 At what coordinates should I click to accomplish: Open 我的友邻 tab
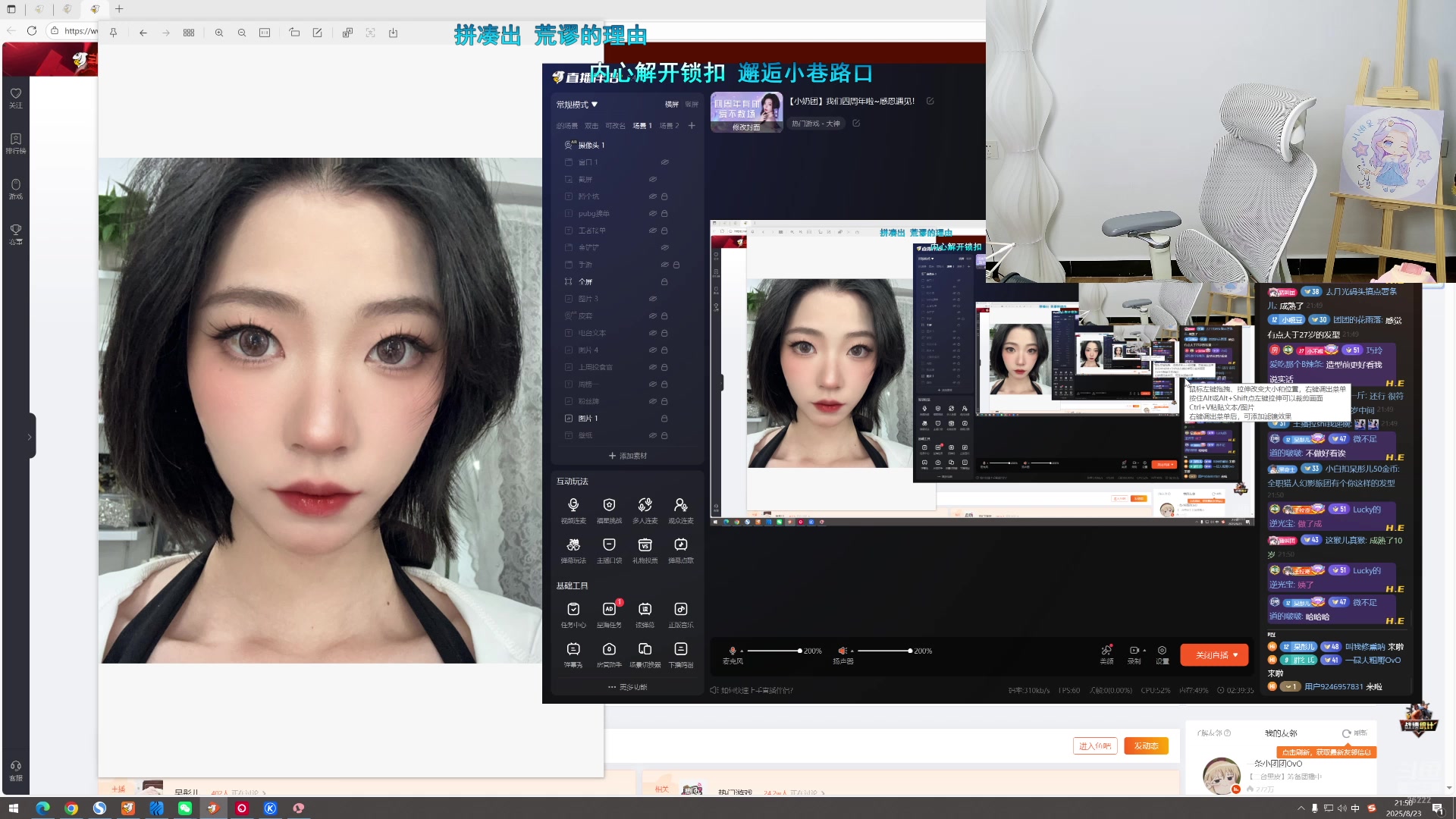point(1281,733)
